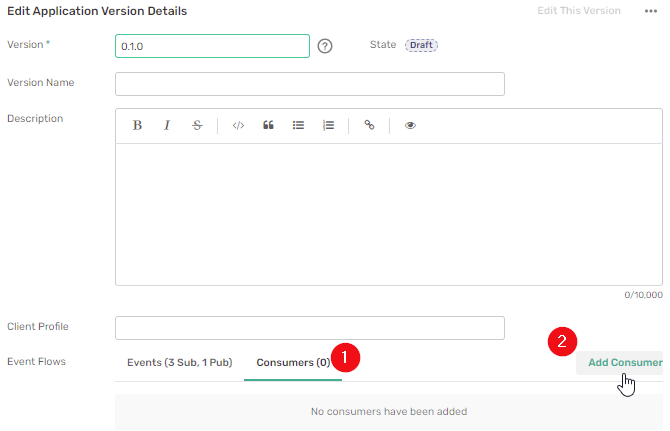Toggle bold formatting in description toolbar
The height and width of the screenshot is (431, 670).
(137, 126)
